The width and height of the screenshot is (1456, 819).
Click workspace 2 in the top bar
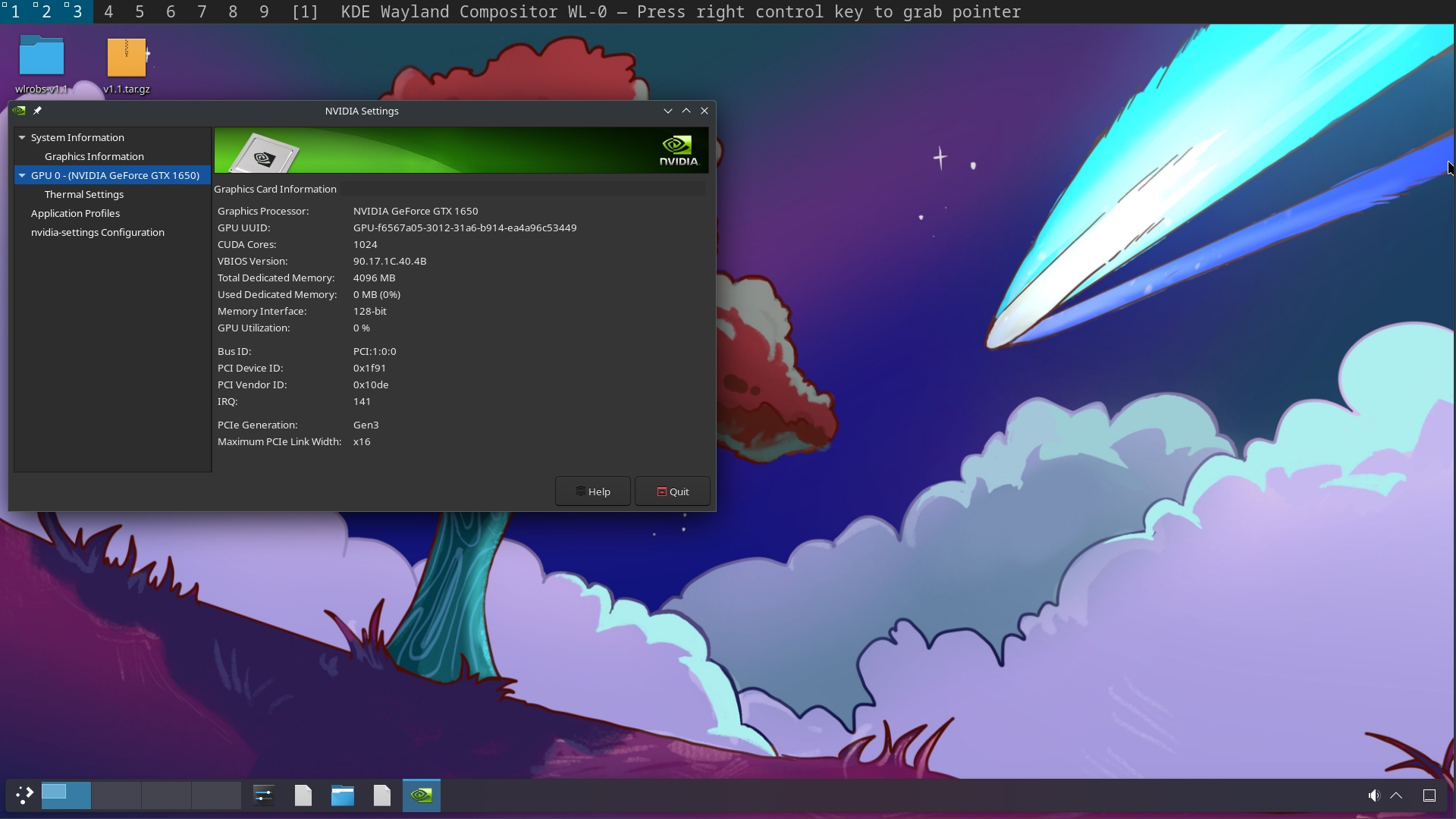46,11
